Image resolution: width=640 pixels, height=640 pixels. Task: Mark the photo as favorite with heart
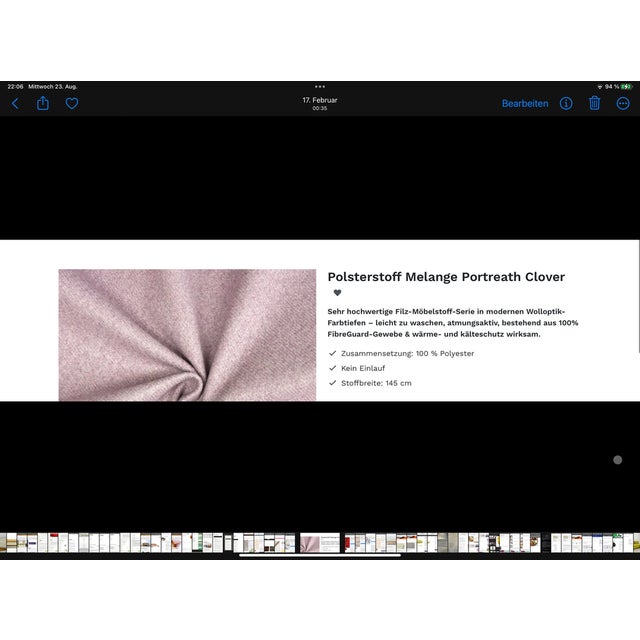[72, 103]
